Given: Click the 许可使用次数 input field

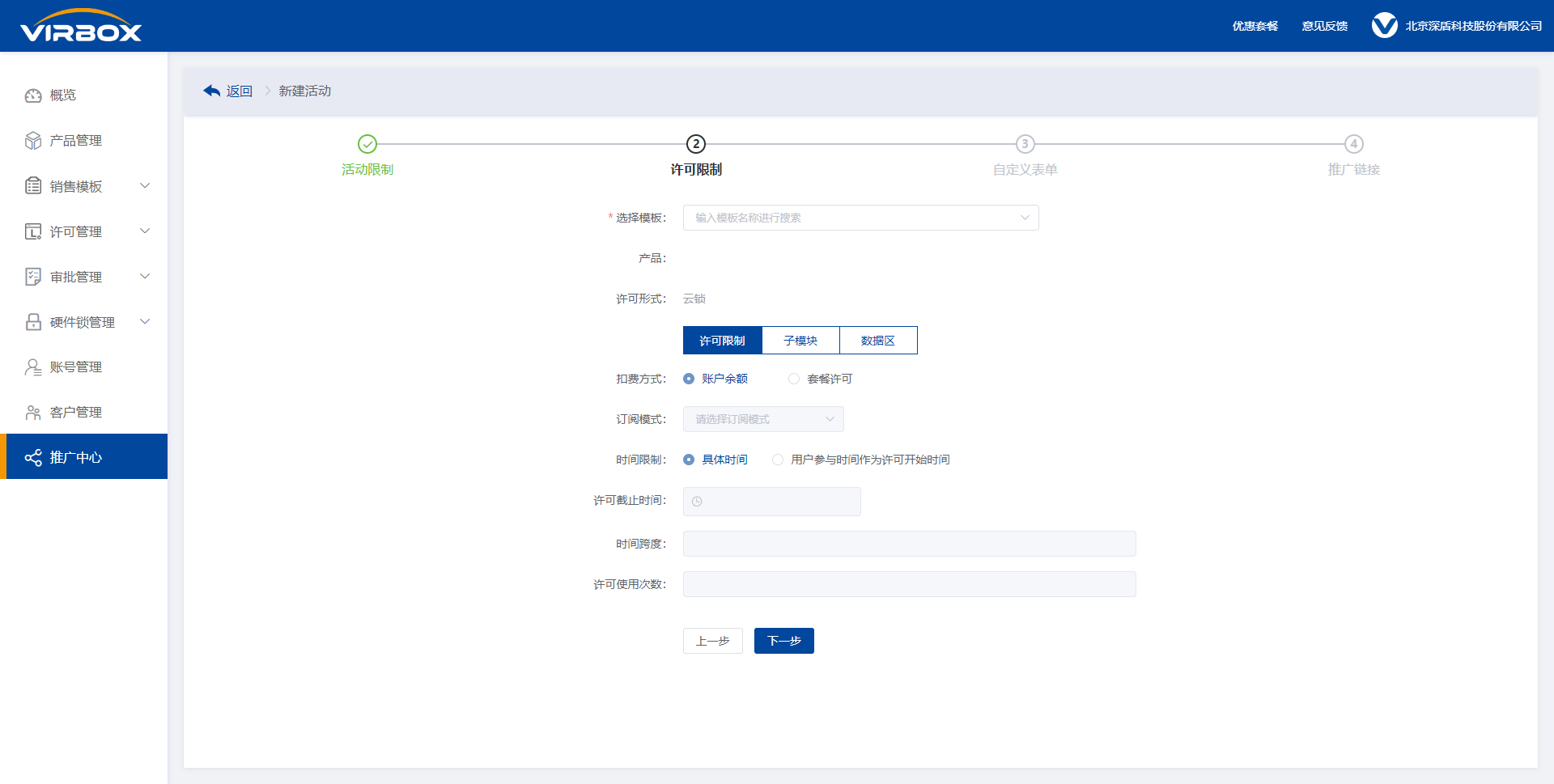Looking at the screenshot, I should pos(910,584).
